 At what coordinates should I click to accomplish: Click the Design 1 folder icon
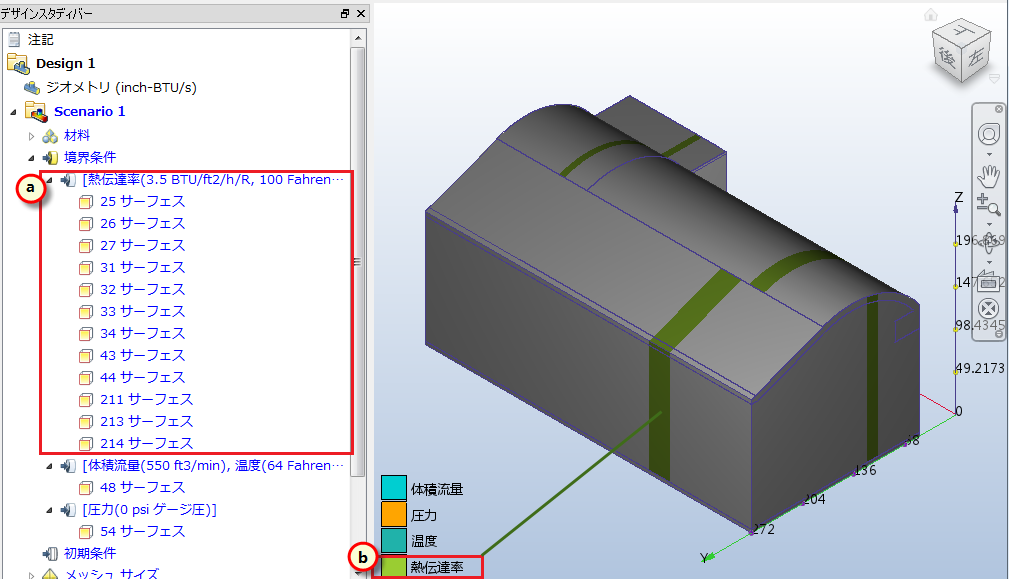coord(18,63)
